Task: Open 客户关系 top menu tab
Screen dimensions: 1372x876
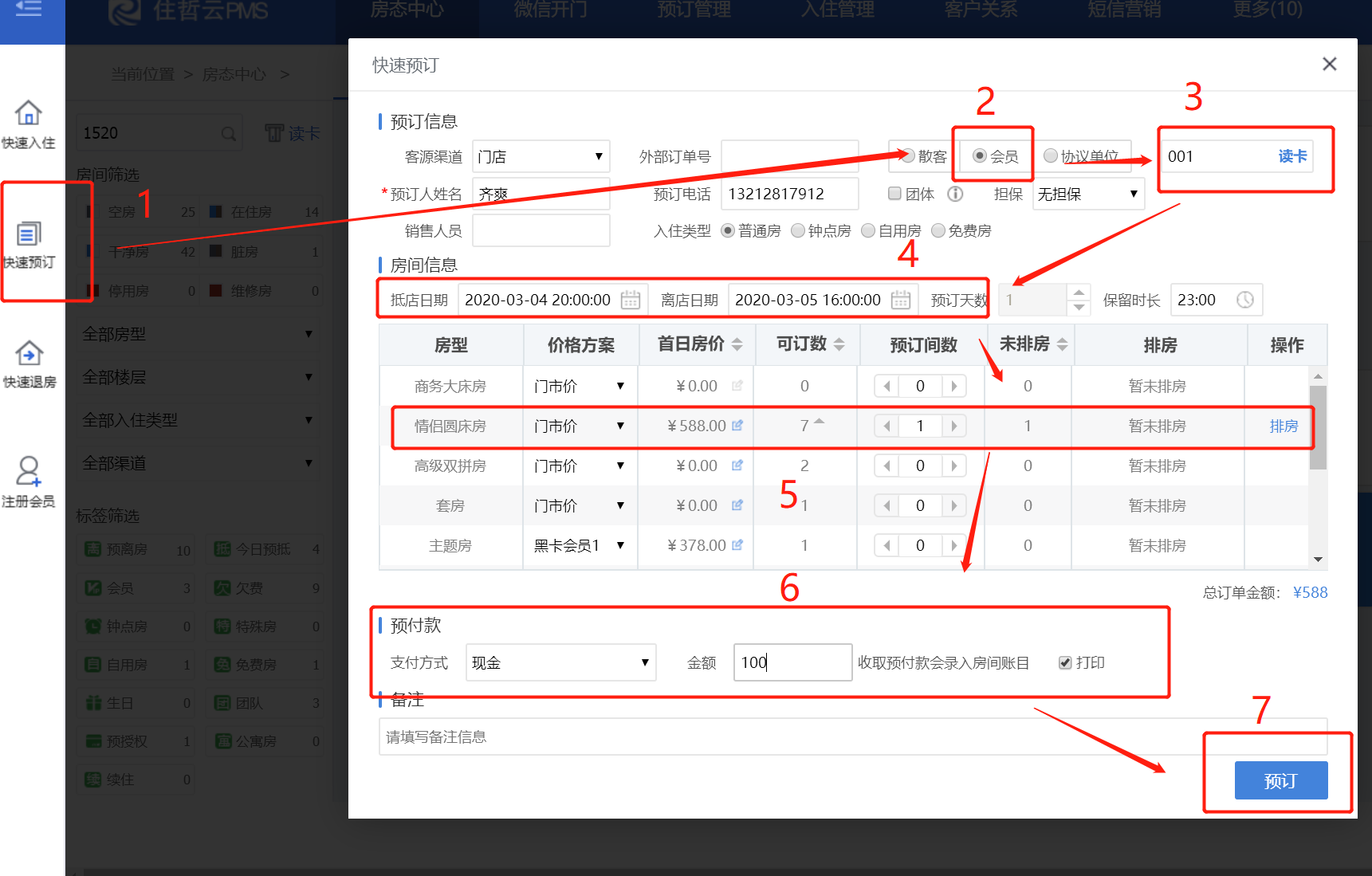Action: pos(981,10)
